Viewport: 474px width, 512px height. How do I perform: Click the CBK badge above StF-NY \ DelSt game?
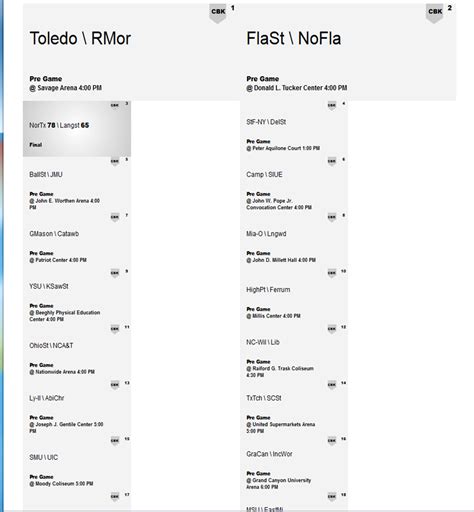tap(332, 106)
